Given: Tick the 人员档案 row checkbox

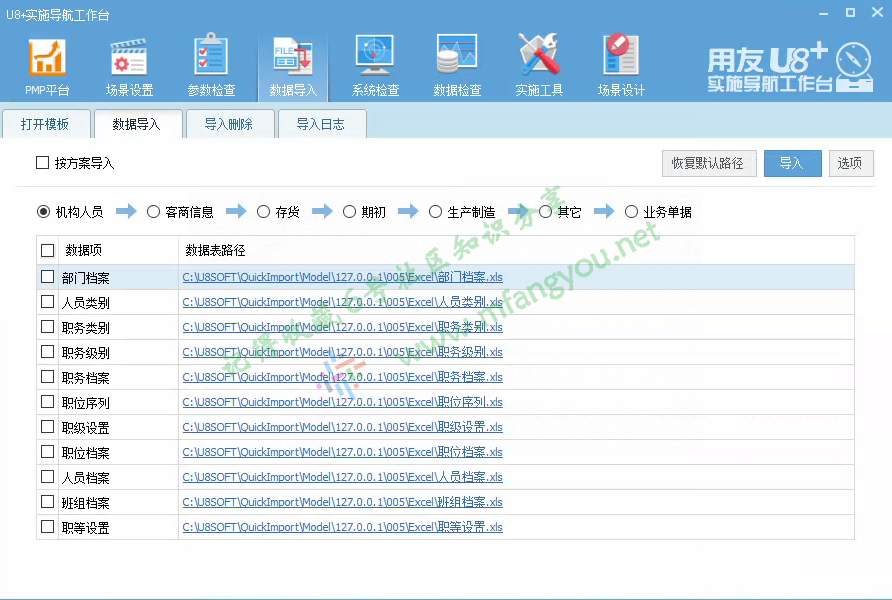Looking at the screenshot, I should point(48,477).
